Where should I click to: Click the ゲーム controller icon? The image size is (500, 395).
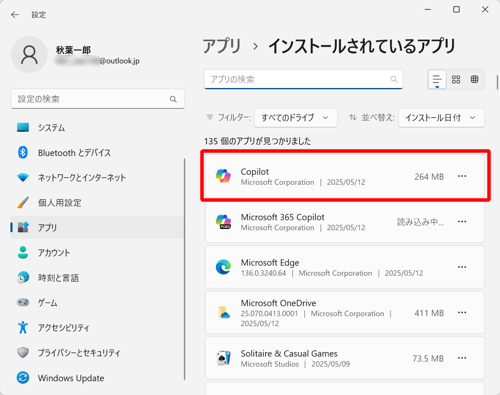tap(23, 302)
